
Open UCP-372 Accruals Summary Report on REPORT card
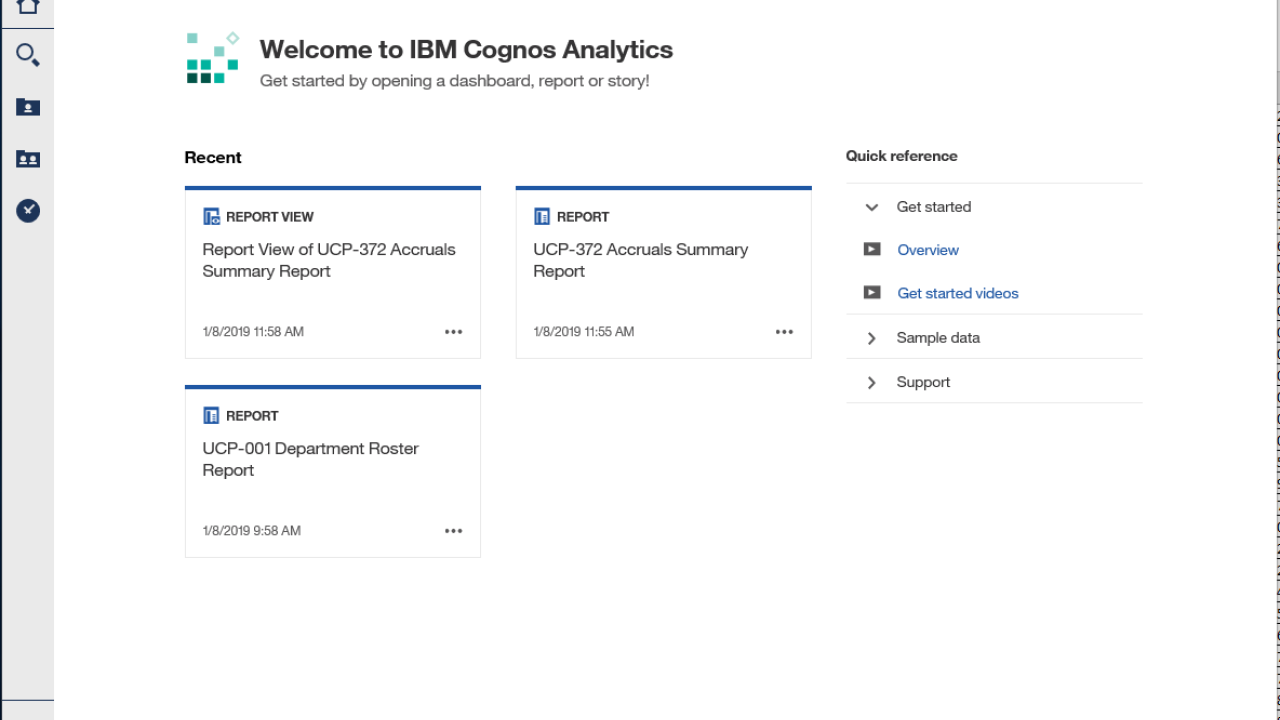point(641,260)
